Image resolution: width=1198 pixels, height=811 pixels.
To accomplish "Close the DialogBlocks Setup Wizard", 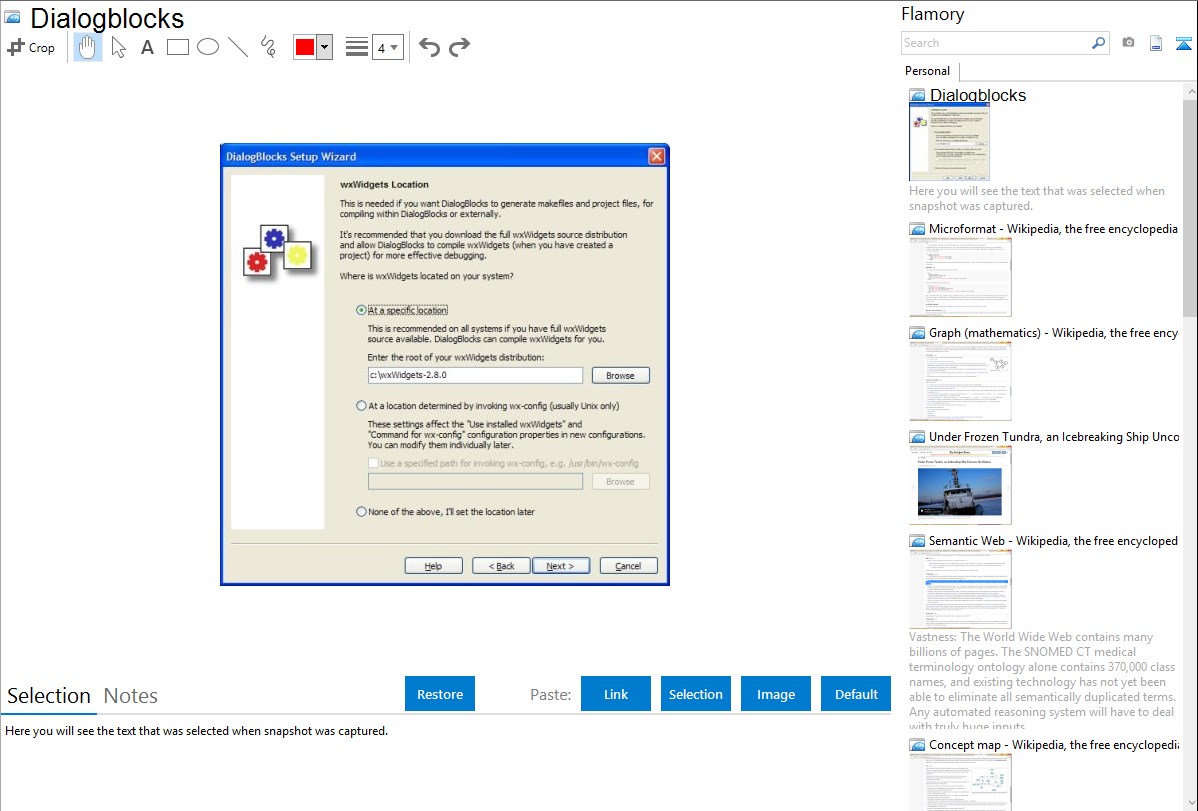I will point(656,156).
